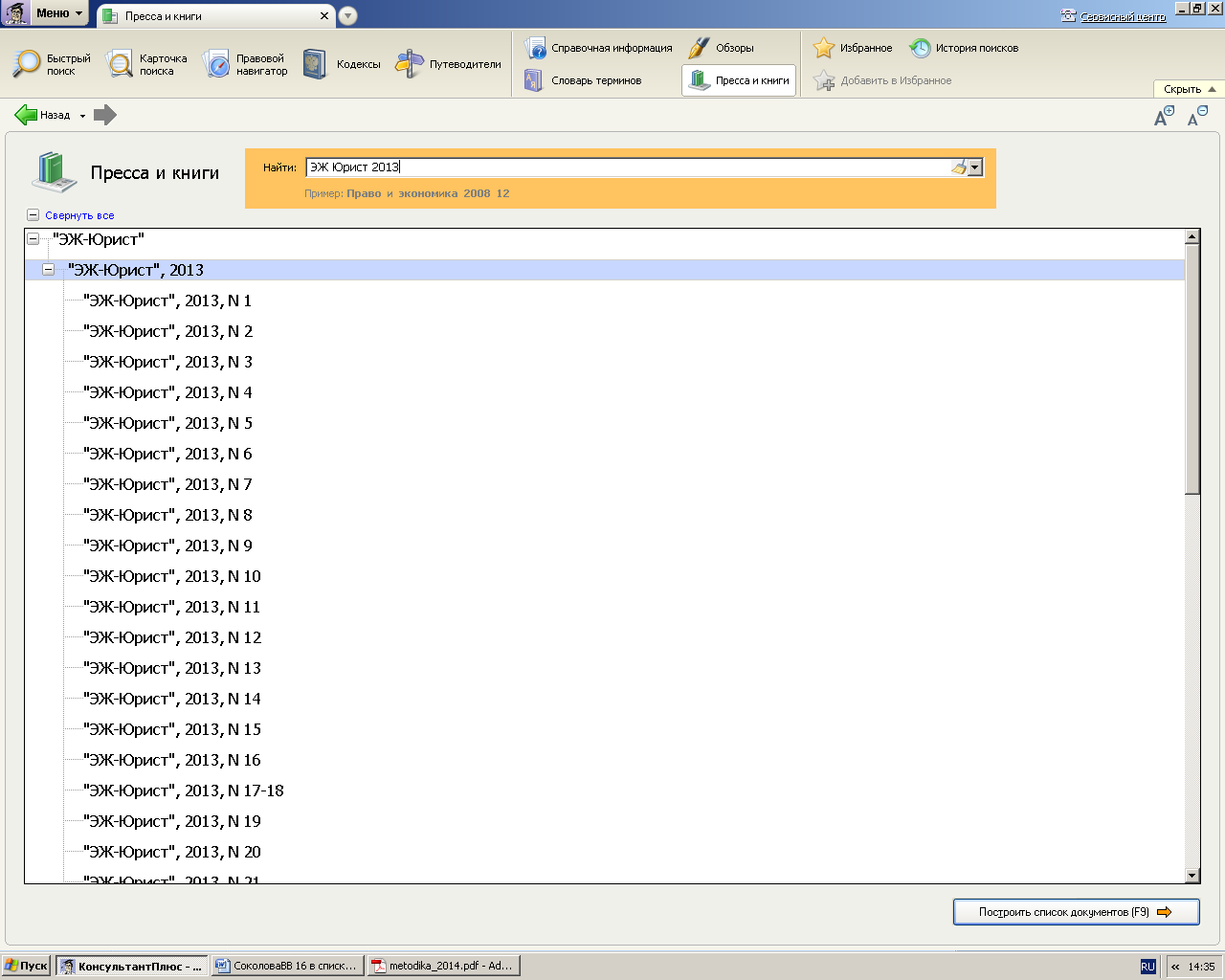
Task: Open the search history dropdown
Action: (975, 167)
